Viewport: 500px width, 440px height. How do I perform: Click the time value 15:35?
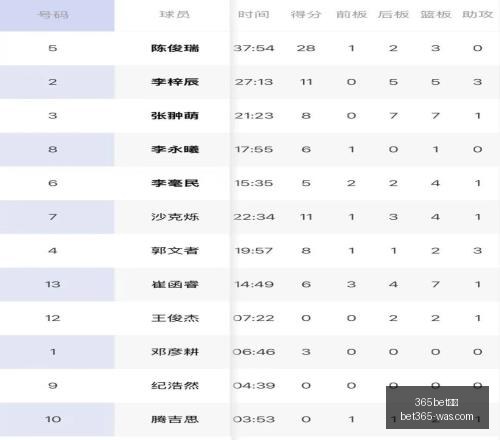click(x=254, y=183)
